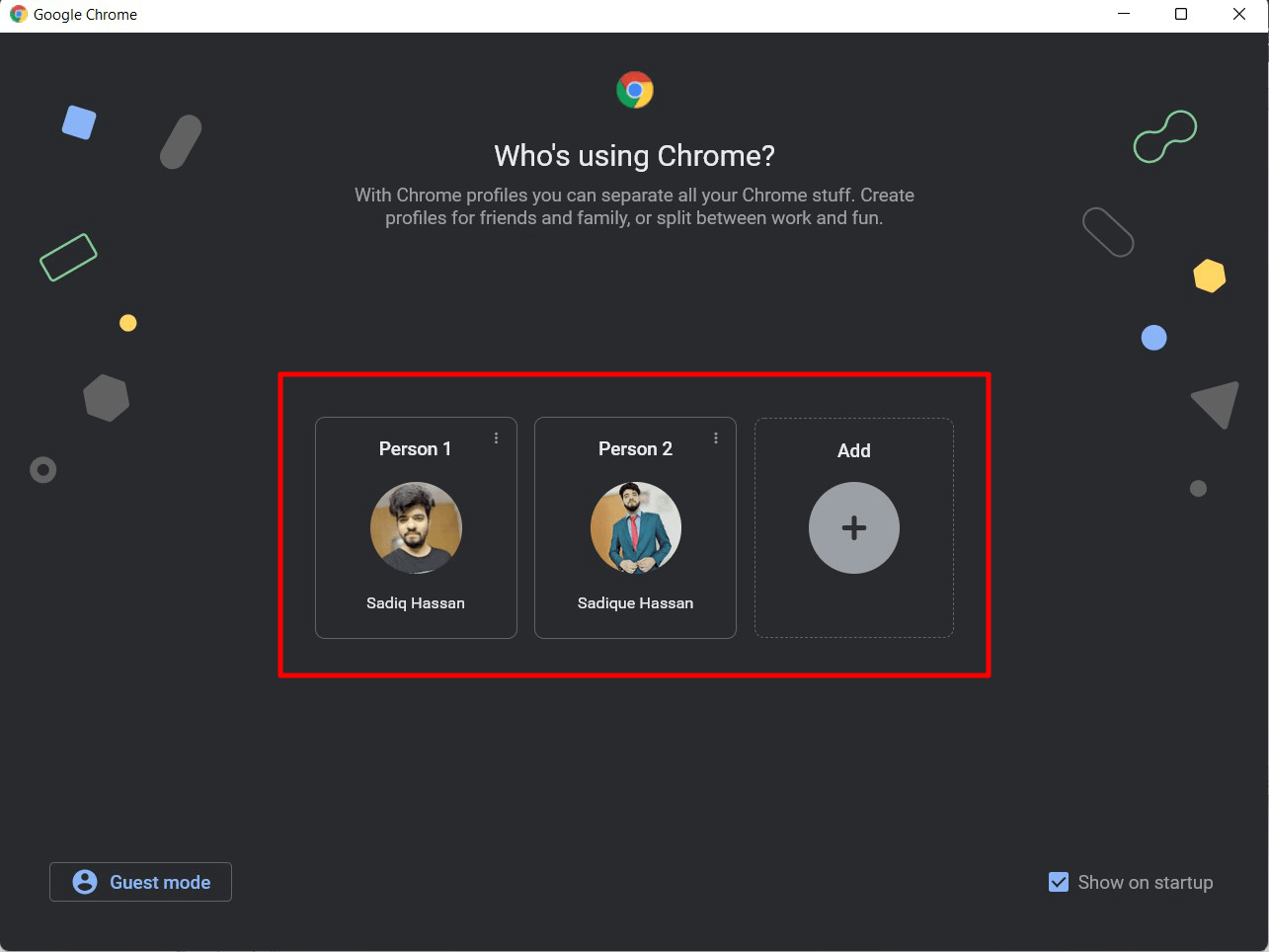Click the "Google Chrome" window title text
Screen dimensions: 1269x952
[85, 15]
